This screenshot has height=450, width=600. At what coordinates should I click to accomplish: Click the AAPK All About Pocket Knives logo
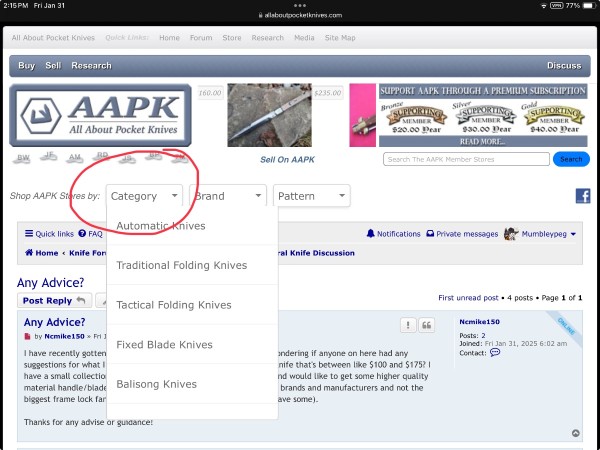(x=100, y=115)
